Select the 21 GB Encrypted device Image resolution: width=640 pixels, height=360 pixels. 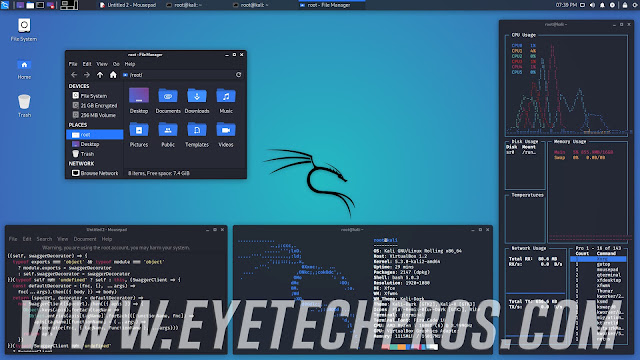point(95,105)
